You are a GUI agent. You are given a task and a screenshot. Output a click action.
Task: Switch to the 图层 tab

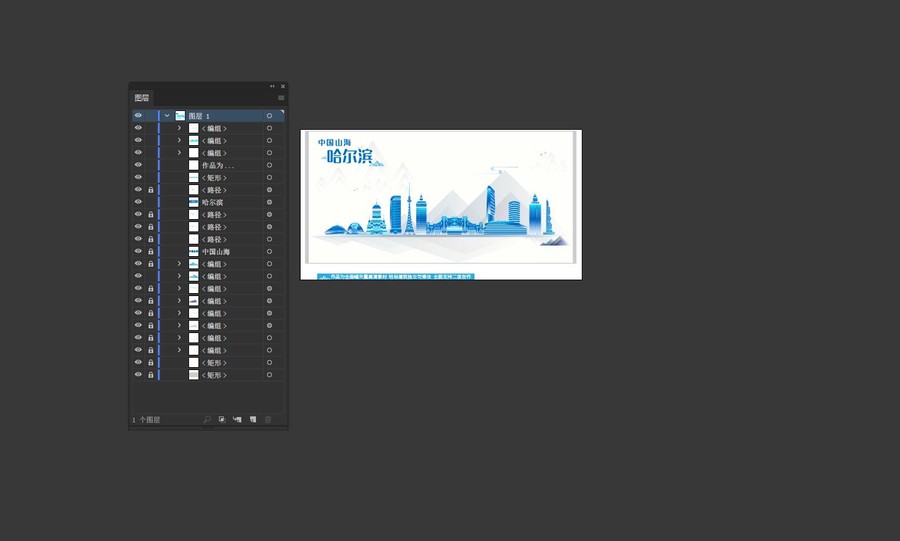tap(142, 98)
